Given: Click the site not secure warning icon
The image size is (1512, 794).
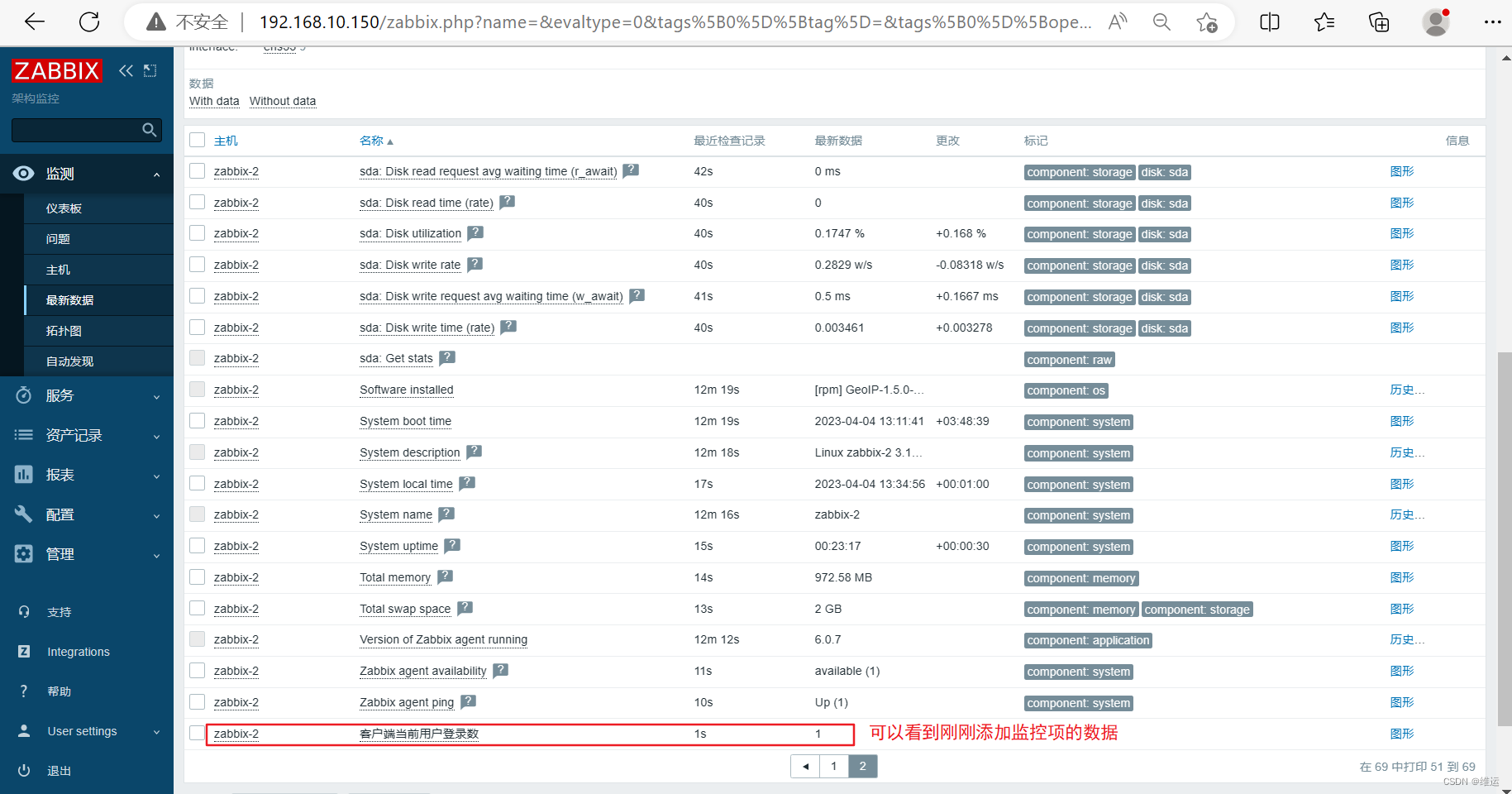Looking at the screenshot, I should pos(155,22).
